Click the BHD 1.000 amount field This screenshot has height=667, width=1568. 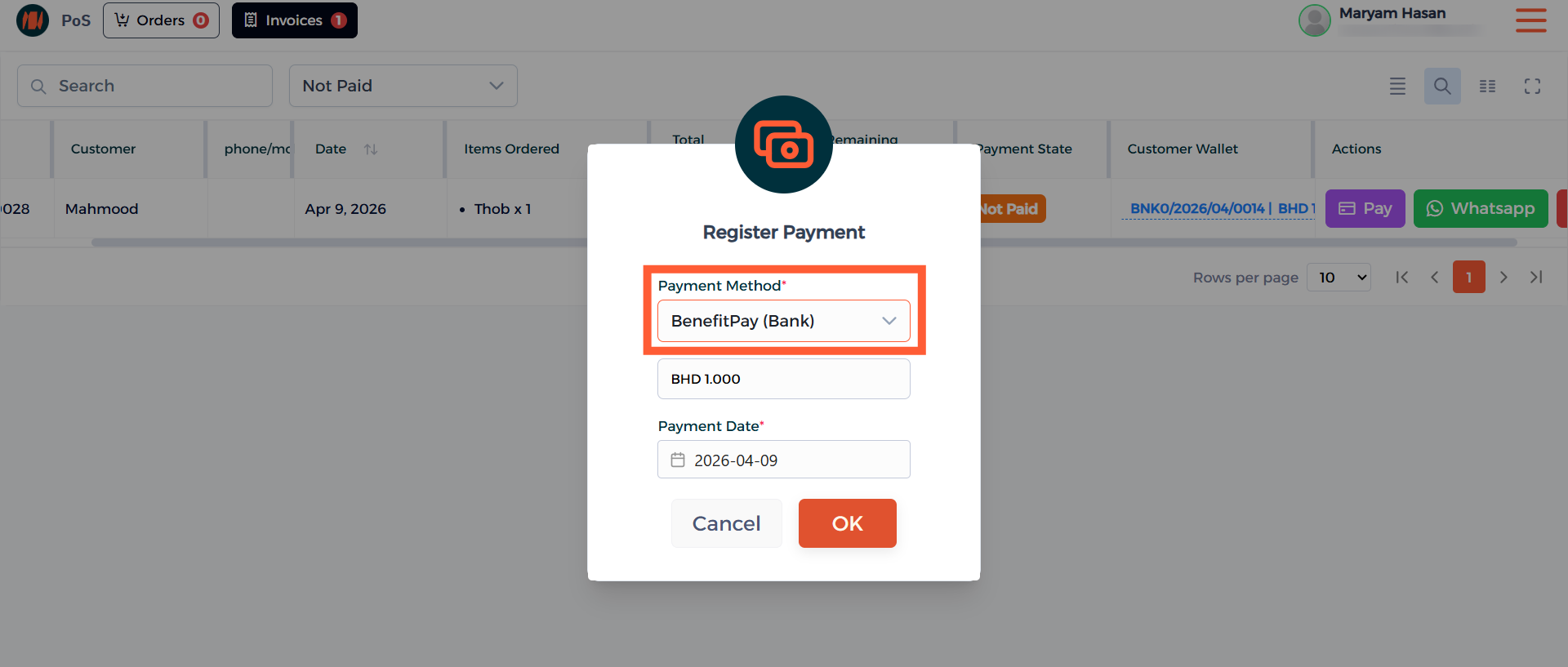pos(784,379)
